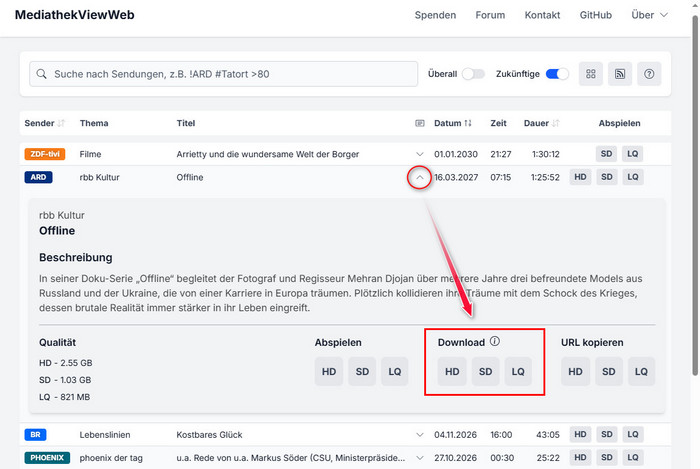Image resolution: width=700 pixels, height=469 pixels.
Task: Disable the Zukünftige toggle switch
Action: coord(557,74)
